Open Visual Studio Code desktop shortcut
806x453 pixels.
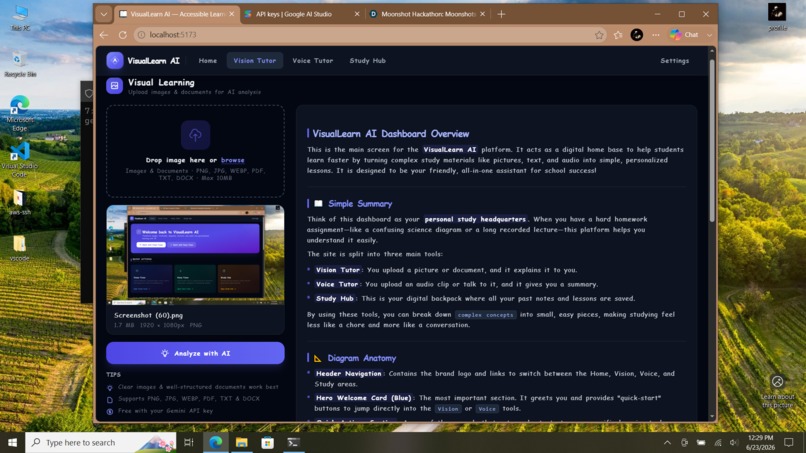pyautogui.click(x=20, y=159)
